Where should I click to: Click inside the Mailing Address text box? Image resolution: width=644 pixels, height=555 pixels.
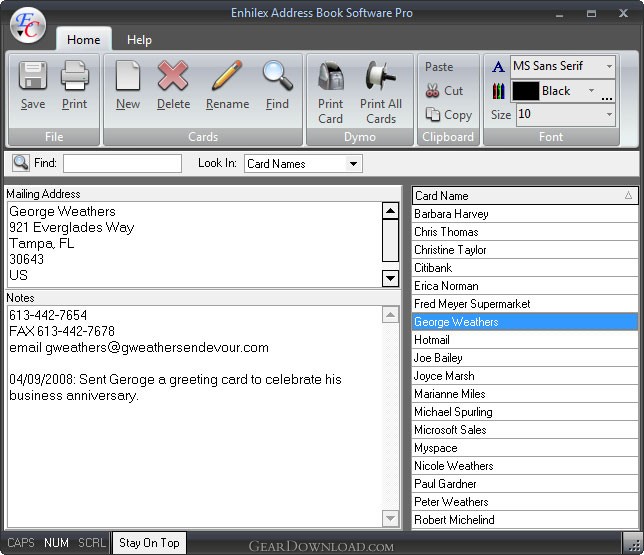point(194,244)
